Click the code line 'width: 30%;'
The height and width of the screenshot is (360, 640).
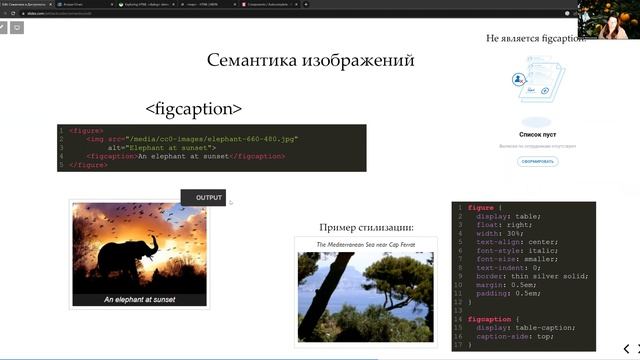coord(500,233)
